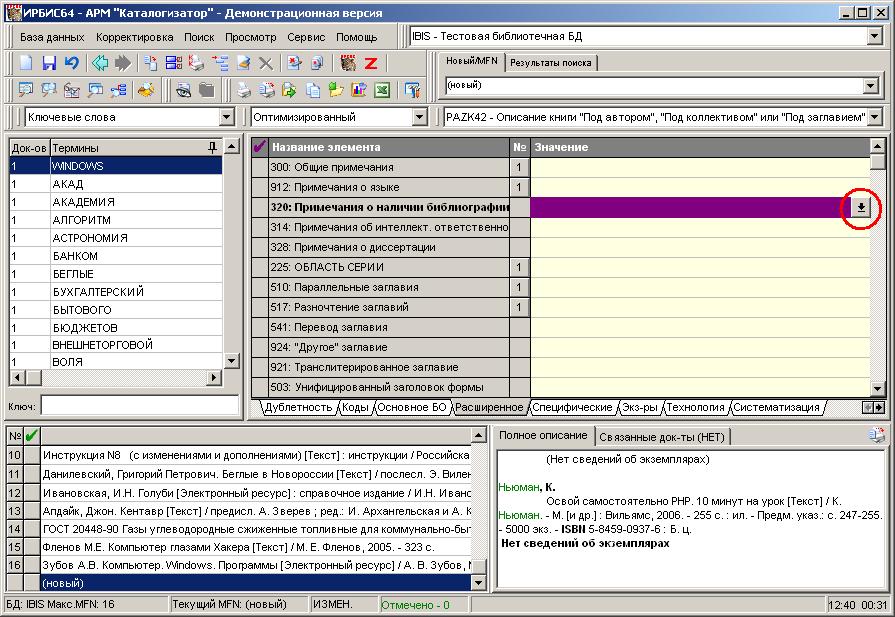Click the gray folder toolbar icon
Image resolution: width=895 pixels, height=617 pixels.
(206, 90)
